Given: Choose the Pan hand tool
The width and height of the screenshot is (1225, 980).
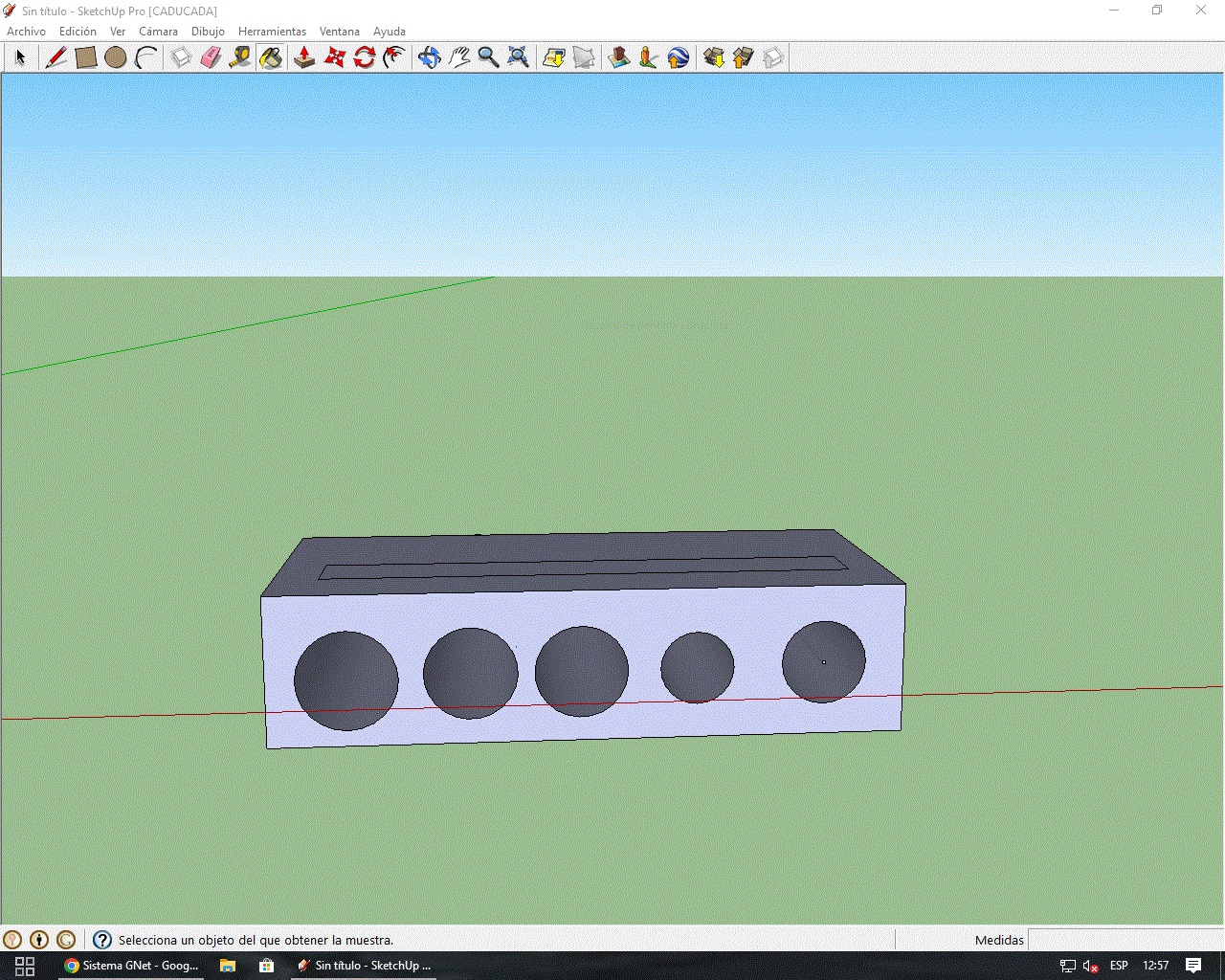Looking at the screenshot, I should [459, 58].
